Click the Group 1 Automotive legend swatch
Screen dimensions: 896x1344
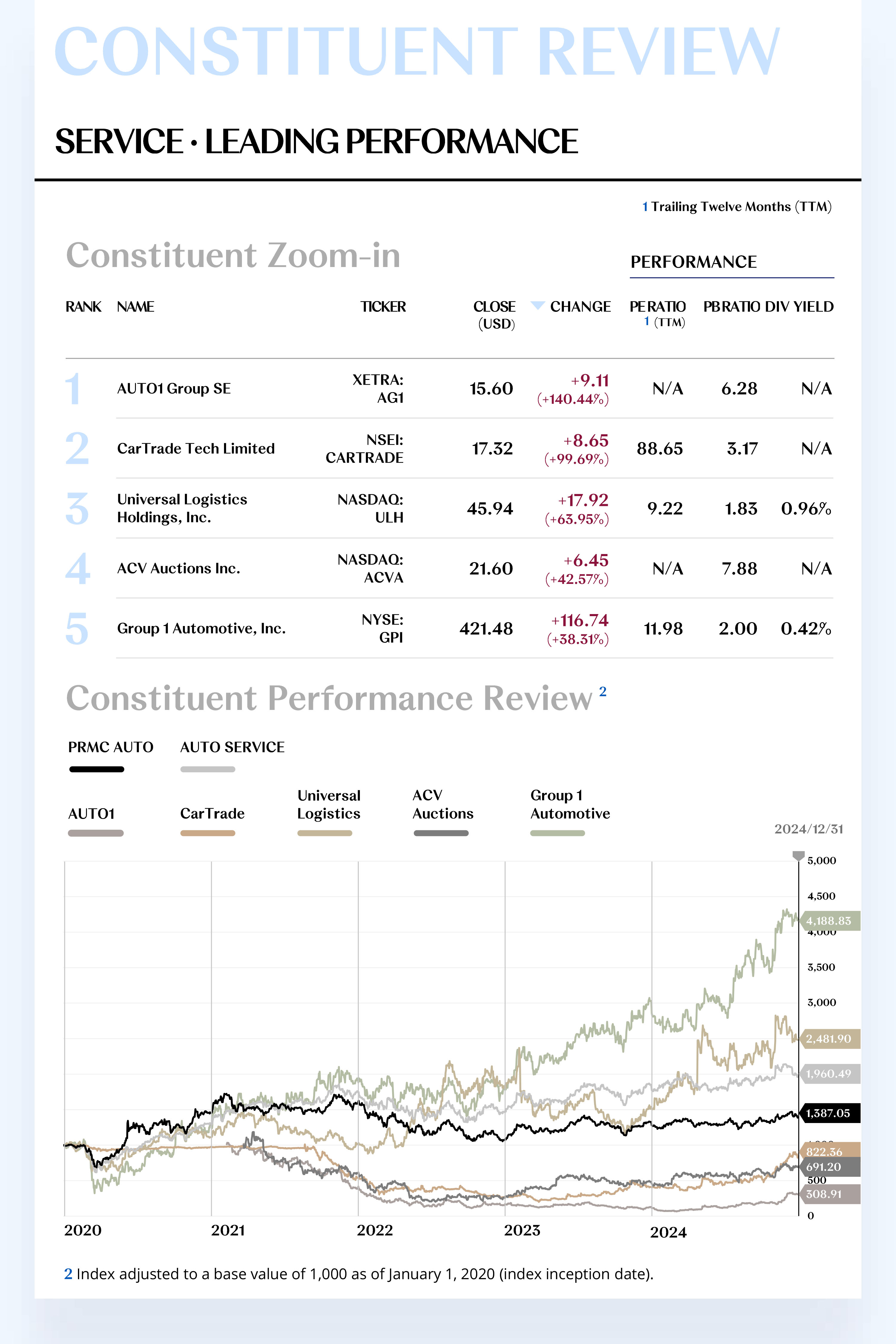point(557,833)
